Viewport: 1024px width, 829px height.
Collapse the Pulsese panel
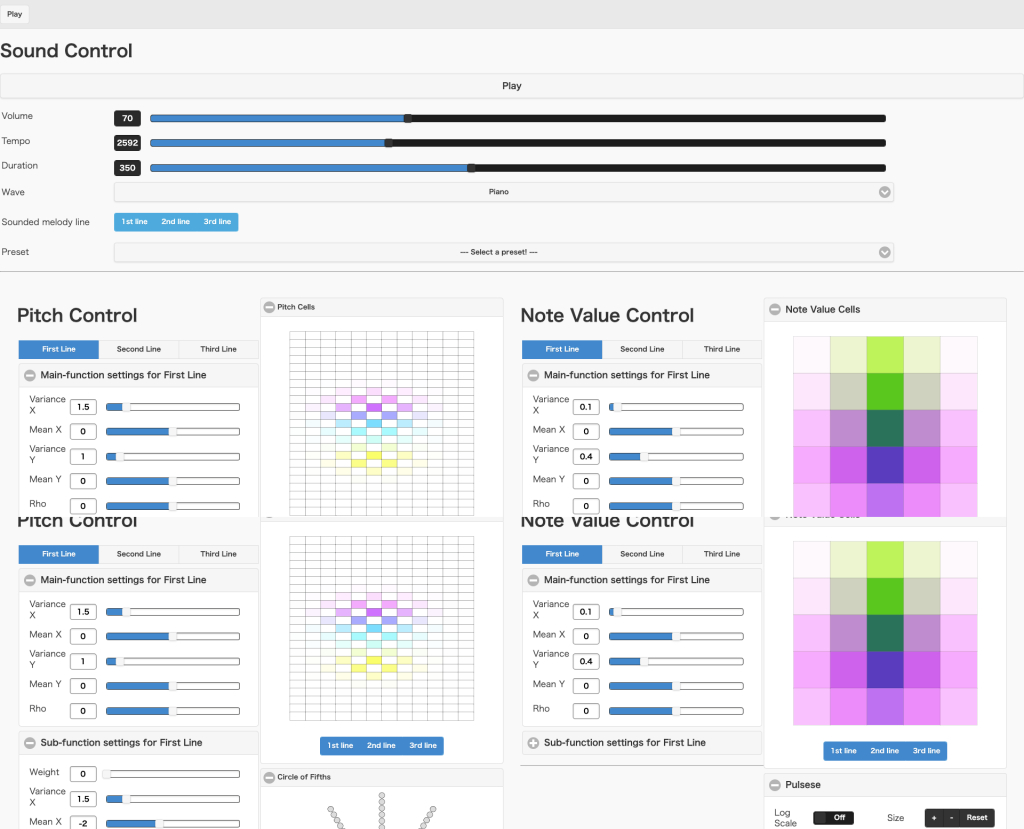click(x=775, y=785)
